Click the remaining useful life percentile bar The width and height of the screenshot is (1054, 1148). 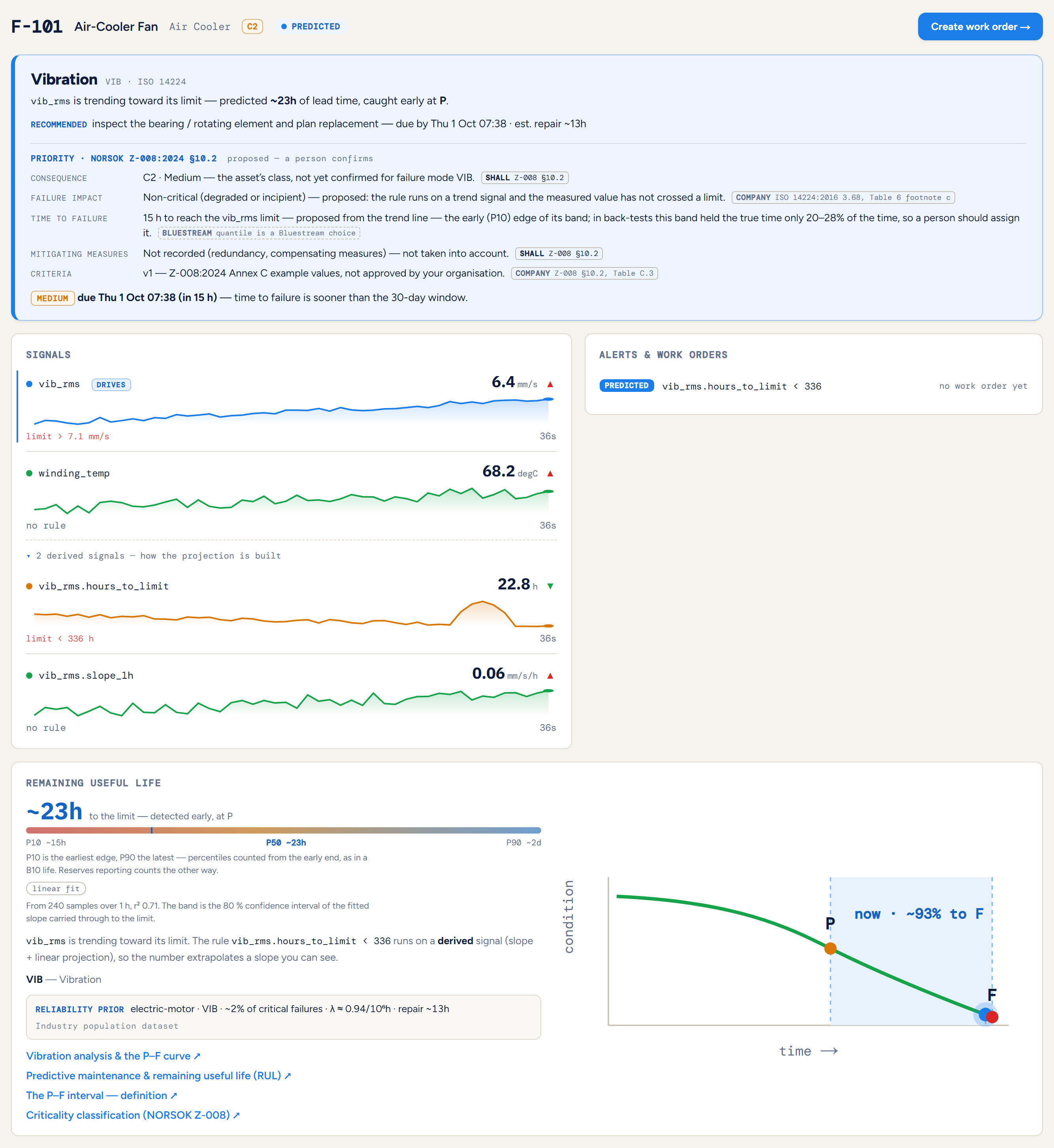284,830
